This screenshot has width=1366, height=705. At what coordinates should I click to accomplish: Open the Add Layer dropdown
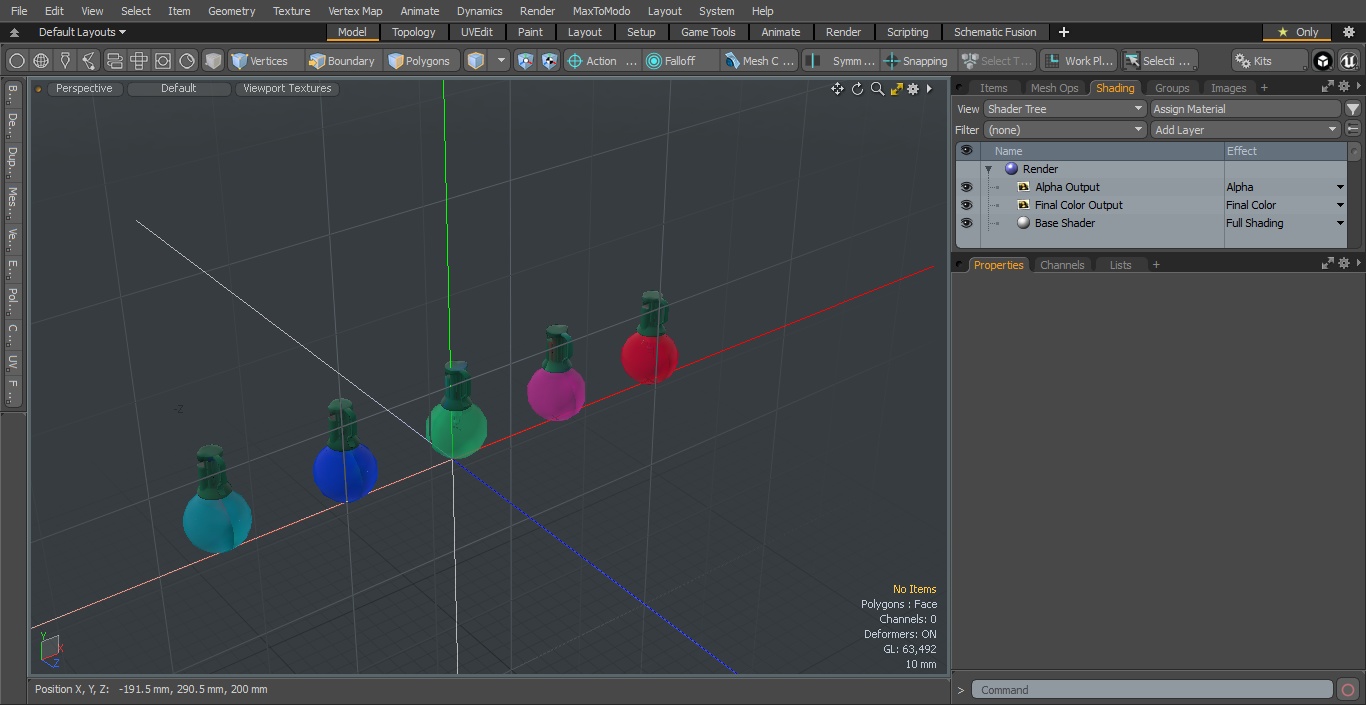1245,130
